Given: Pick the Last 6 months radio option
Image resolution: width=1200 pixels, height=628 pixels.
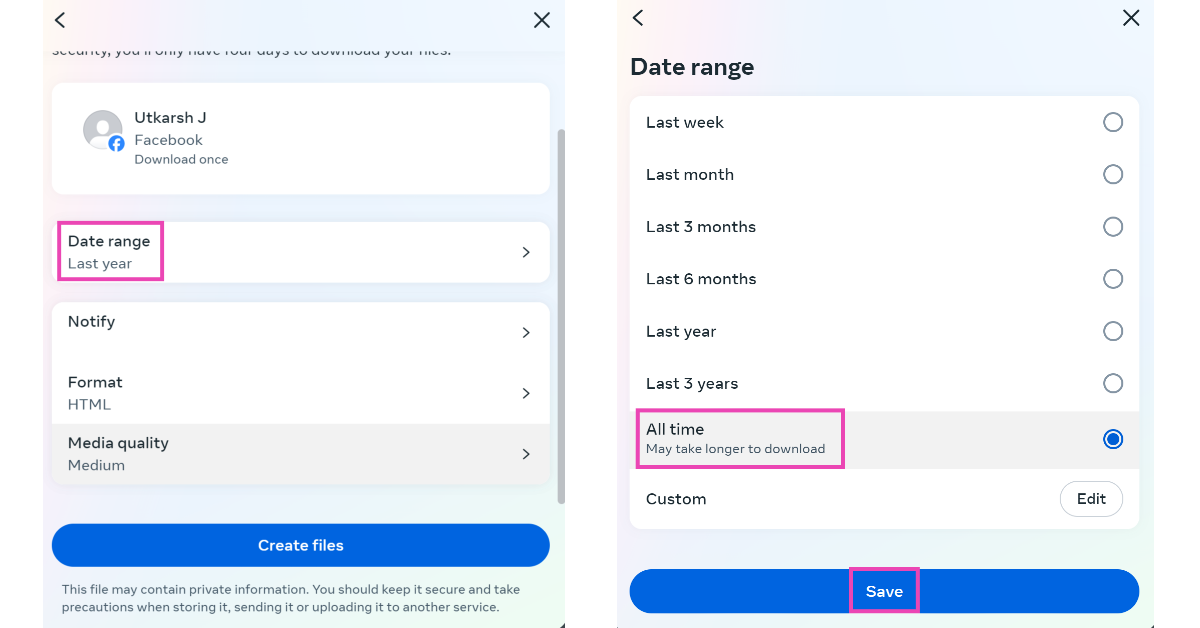Looking at the screenshot, I should (1113, 279).
